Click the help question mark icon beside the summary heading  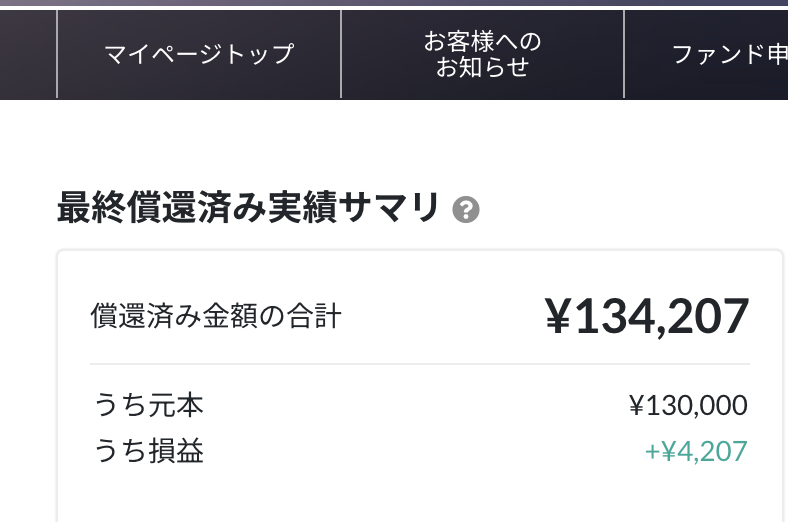click(x=466, y=210)
